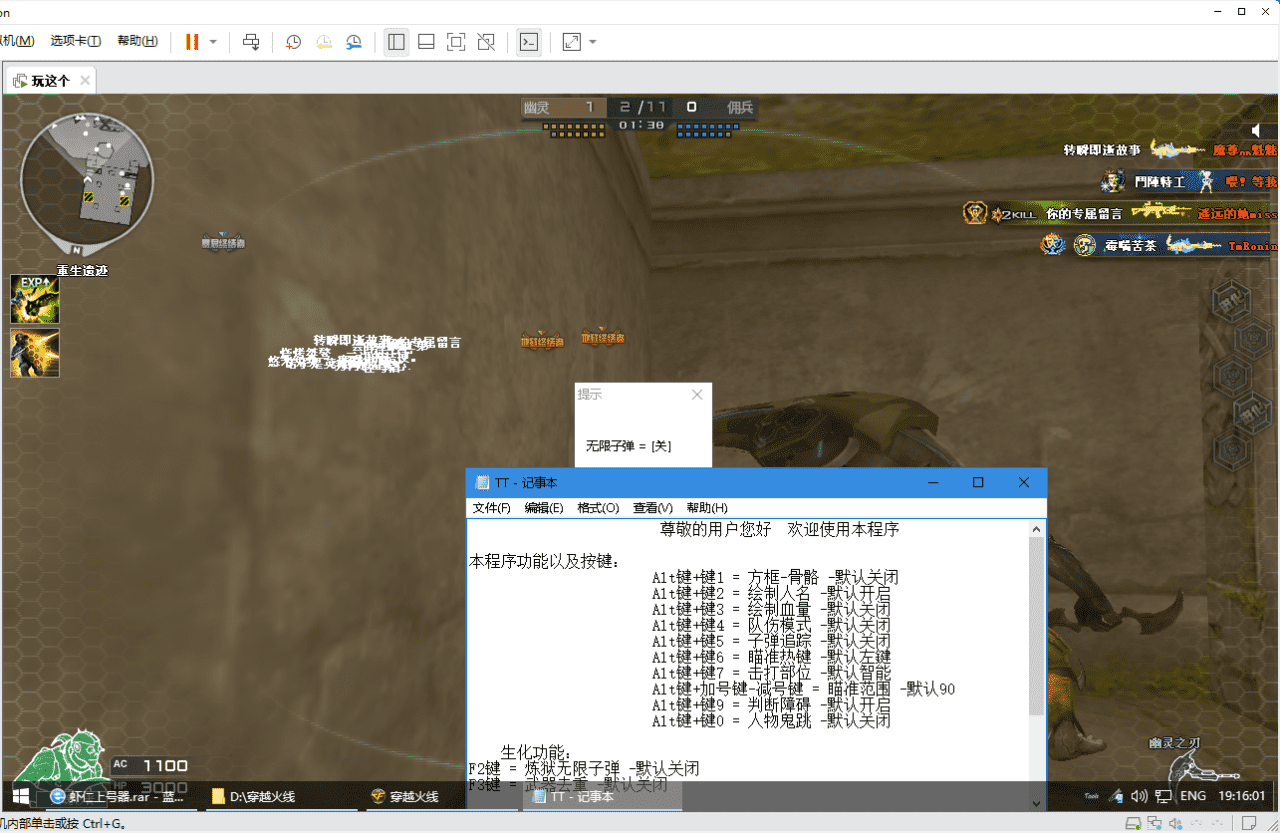This screenshot has width=1280, height=833.
Task: Click the TT - 记事本 taskbar item
Action: 602,796
